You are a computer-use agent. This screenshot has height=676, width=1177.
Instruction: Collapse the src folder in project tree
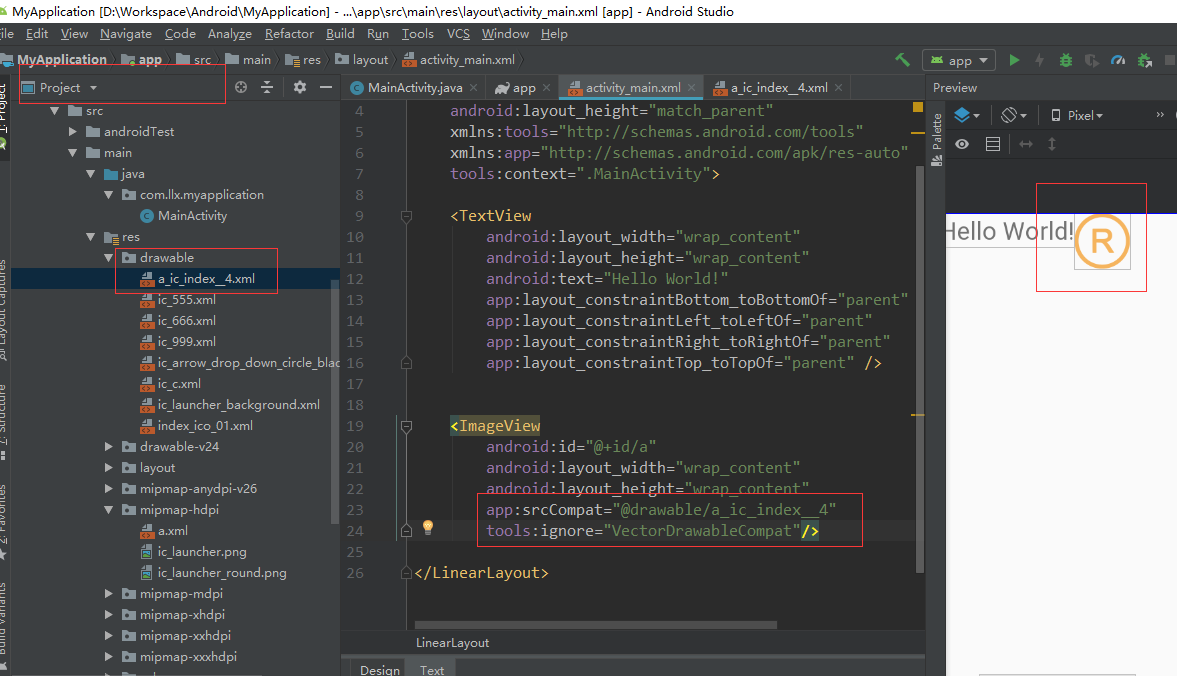55,111
